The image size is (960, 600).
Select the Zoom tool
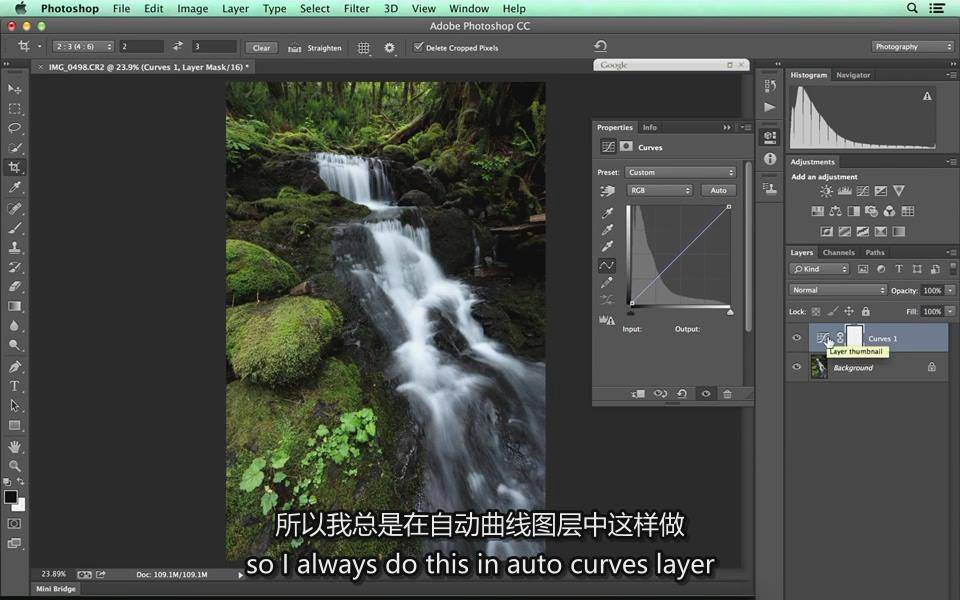[x=15, y=466]
